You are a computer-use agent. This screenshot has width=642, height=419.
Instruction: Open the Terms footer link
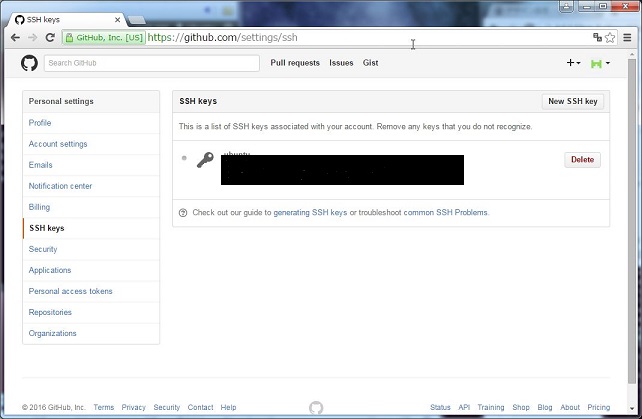104,408
